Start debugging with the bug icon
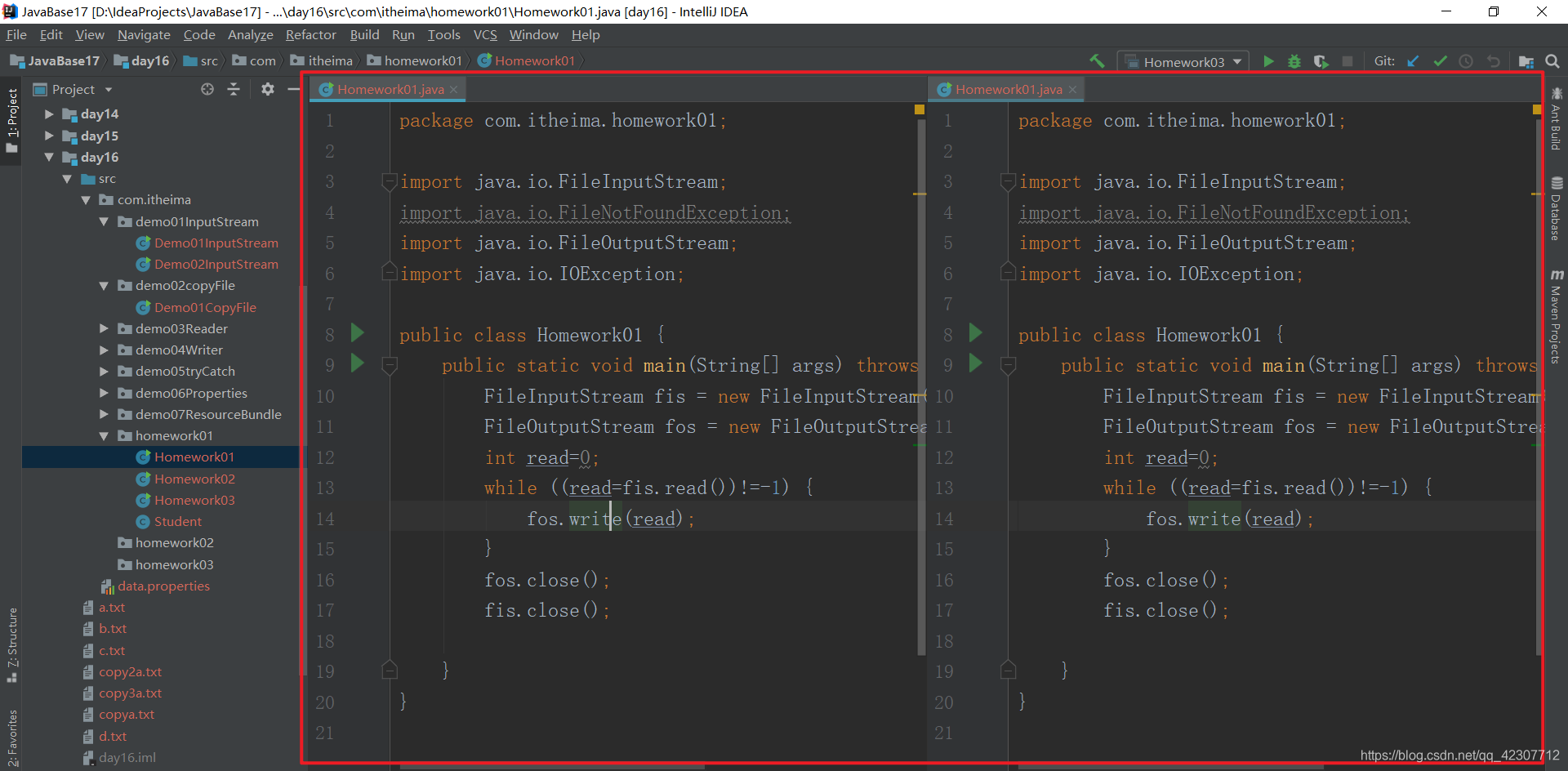 pos(1294,61)
